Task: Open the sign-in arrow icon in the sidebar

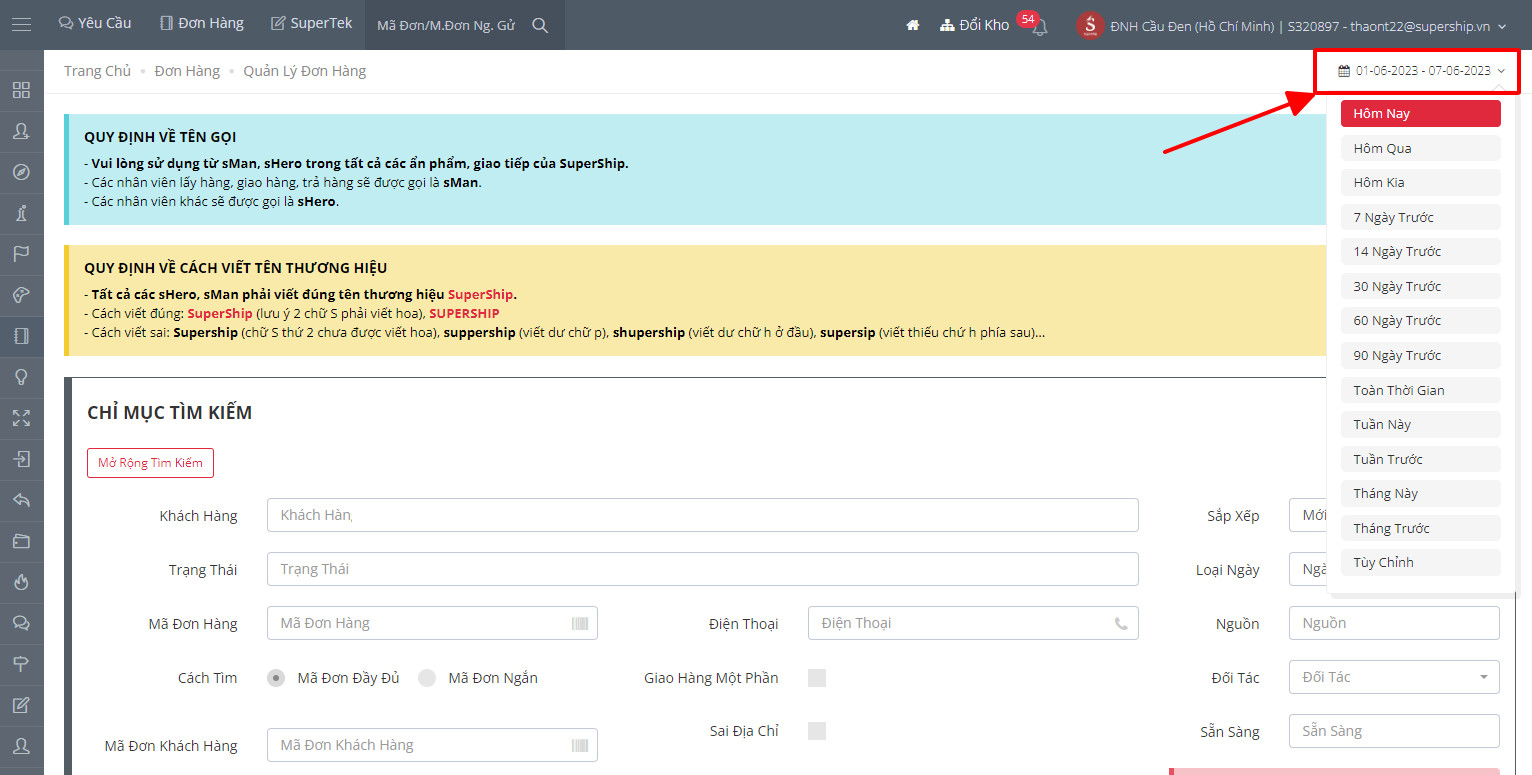Action: pos(21,459)
